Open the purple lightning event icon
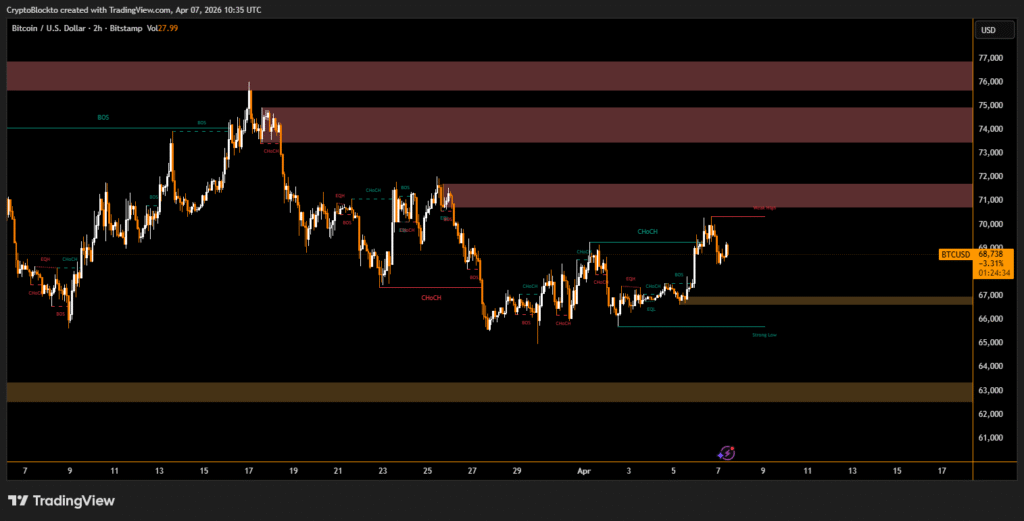Viewport: 1024px width, 521px height. click(728, 452)
